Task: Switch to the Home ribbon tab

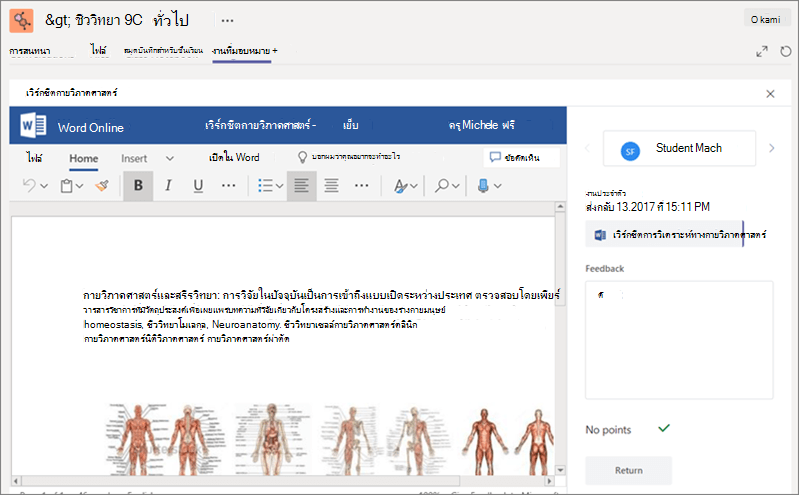Action: point(84,159)
